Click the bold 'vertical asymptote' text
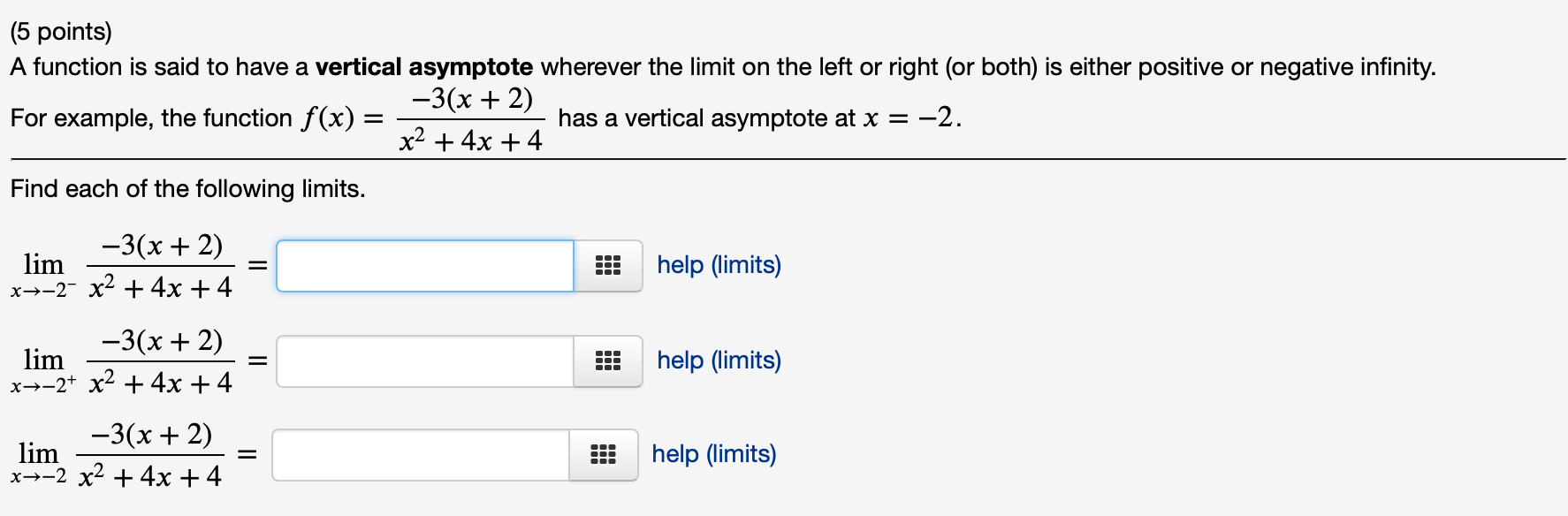 click(424, 67)
